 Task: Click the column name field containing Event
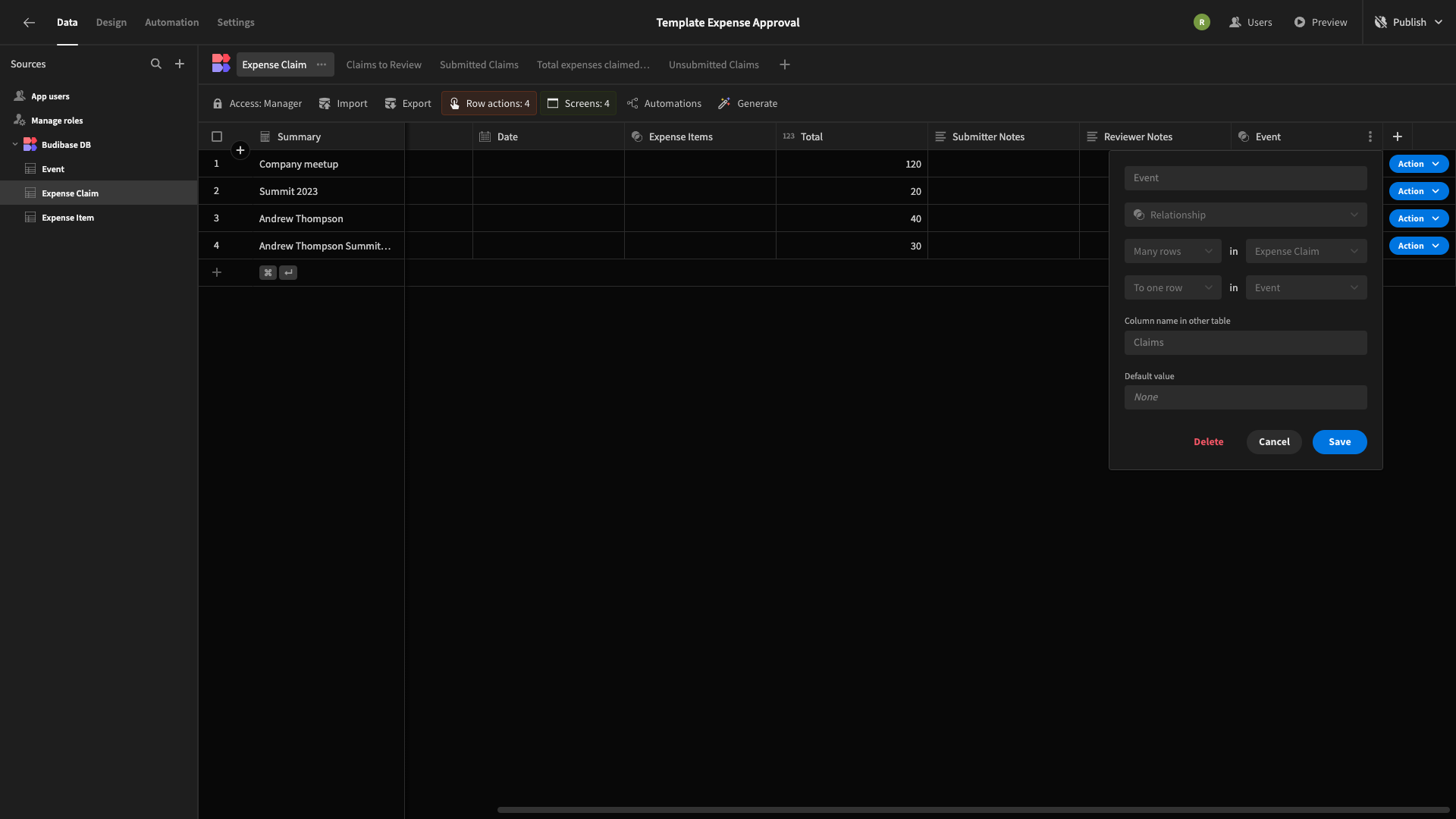point(1245,178)
